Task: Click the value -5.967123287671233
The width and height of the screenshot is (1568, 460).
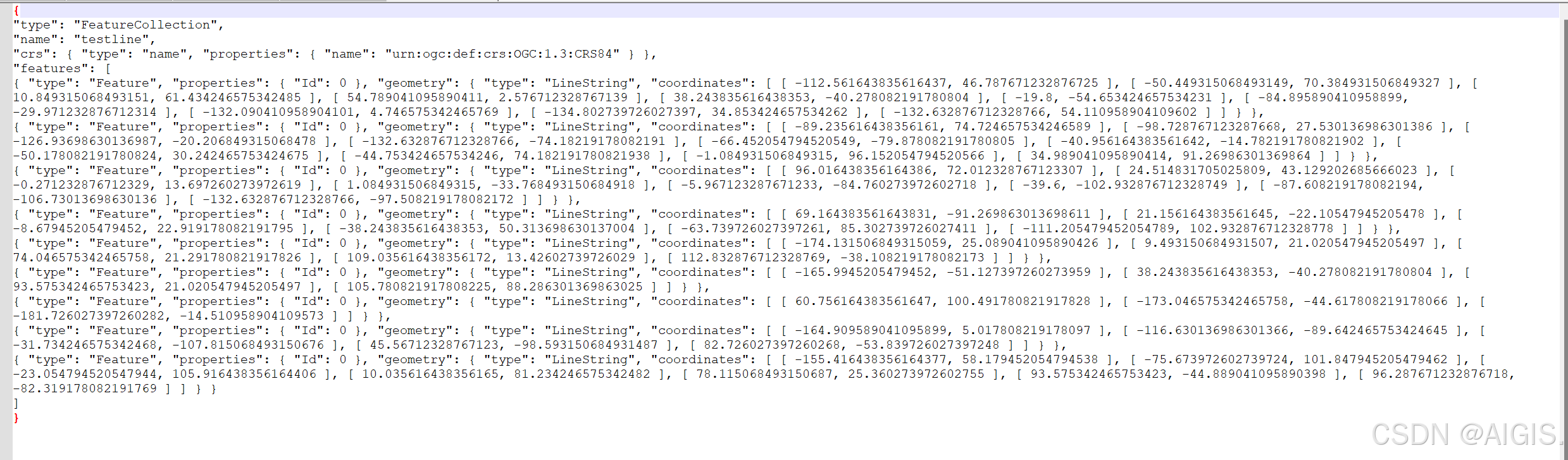Action: pyautogui.click(x=749, y=185)
